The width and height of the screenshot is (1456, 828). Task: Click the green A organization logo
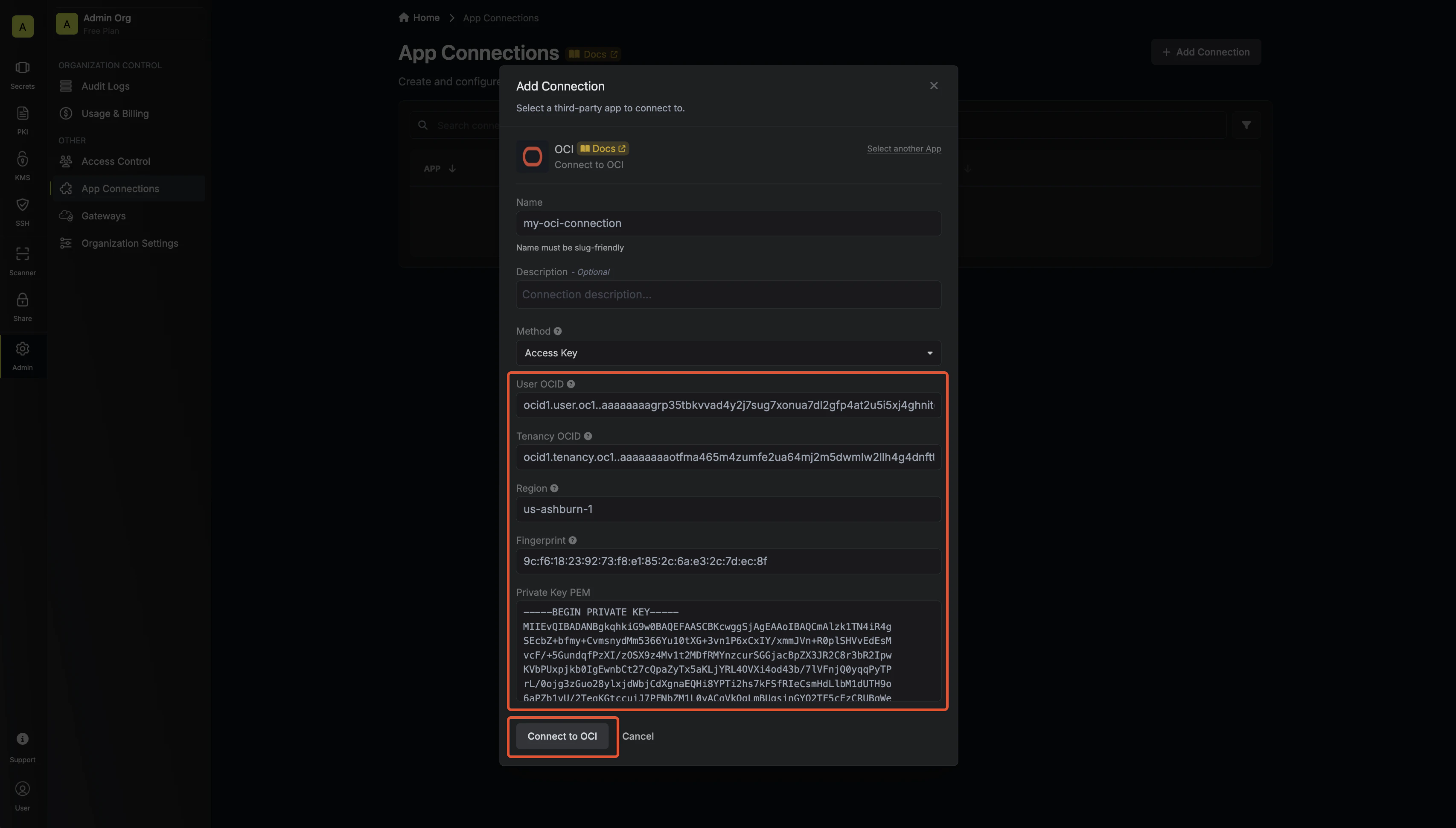click(x=22, y=26)
